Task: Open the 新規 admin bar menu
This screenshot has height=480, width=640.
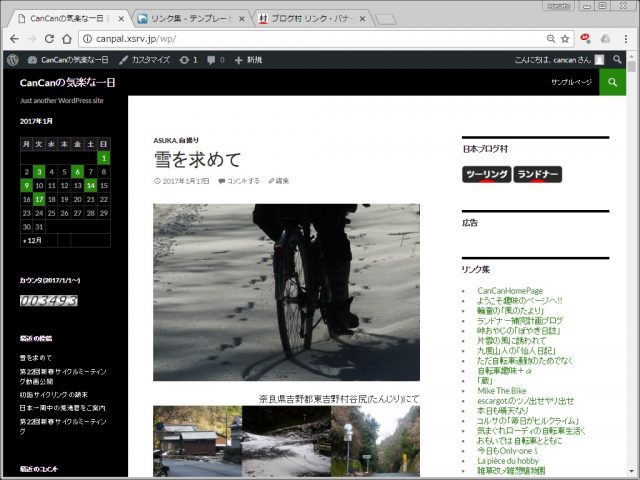Action: pyautogui.click(x=248, y=60)
